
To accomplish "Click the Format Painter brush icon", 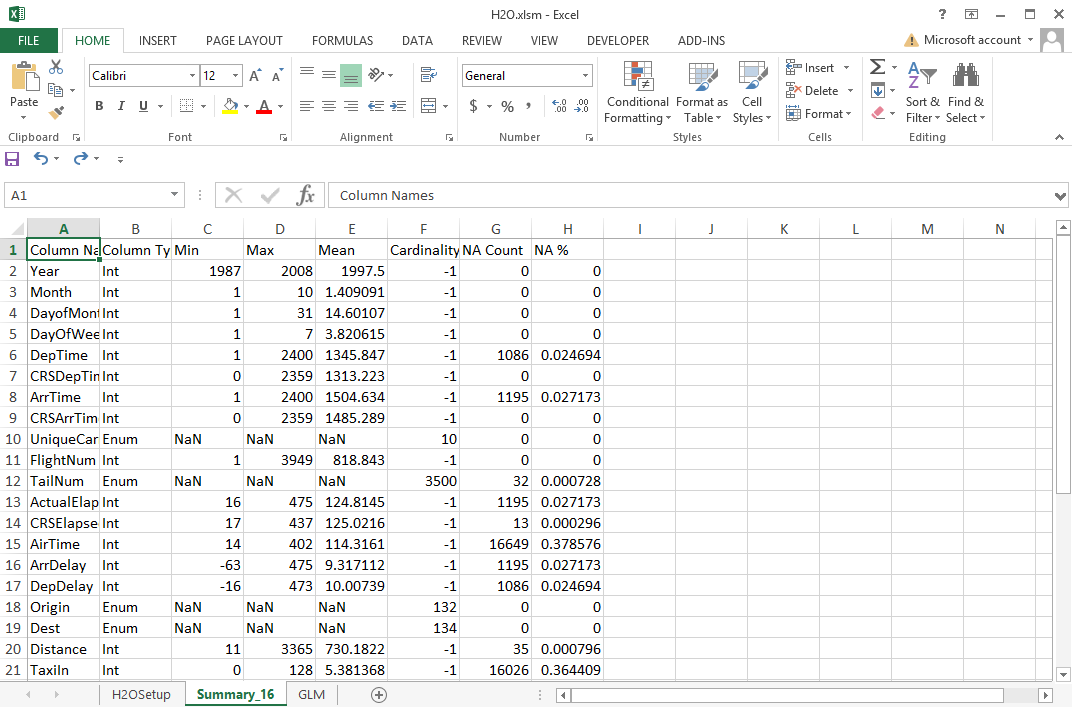I will pyautogui.click(x=56, y=113).
